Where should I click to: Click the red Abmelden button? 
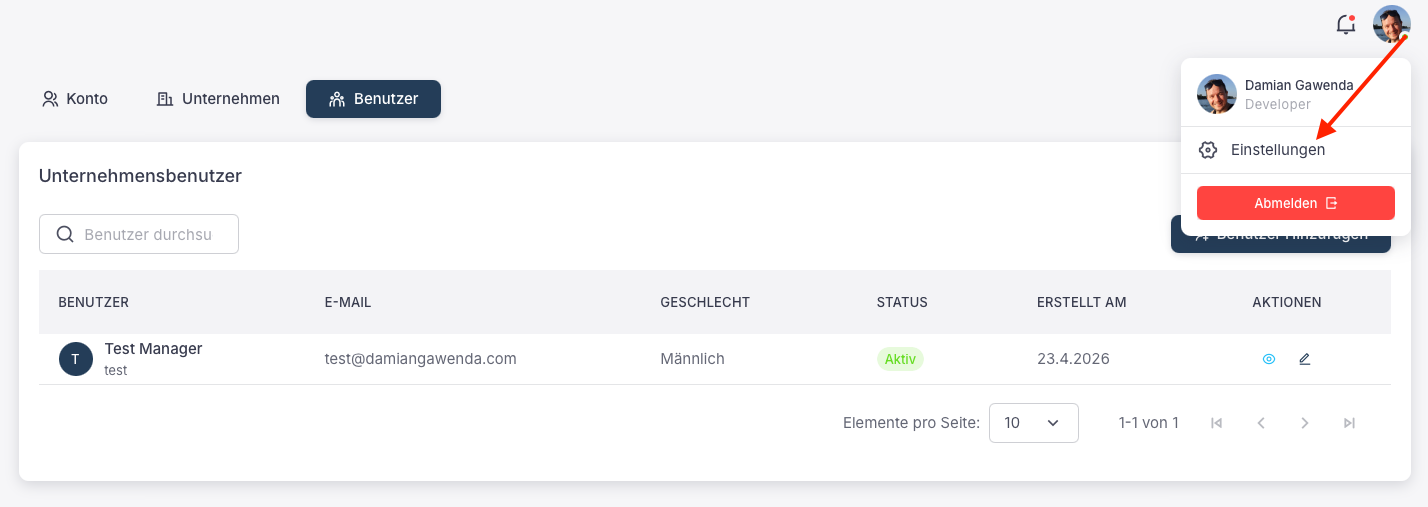click(x=1296, y=203)
